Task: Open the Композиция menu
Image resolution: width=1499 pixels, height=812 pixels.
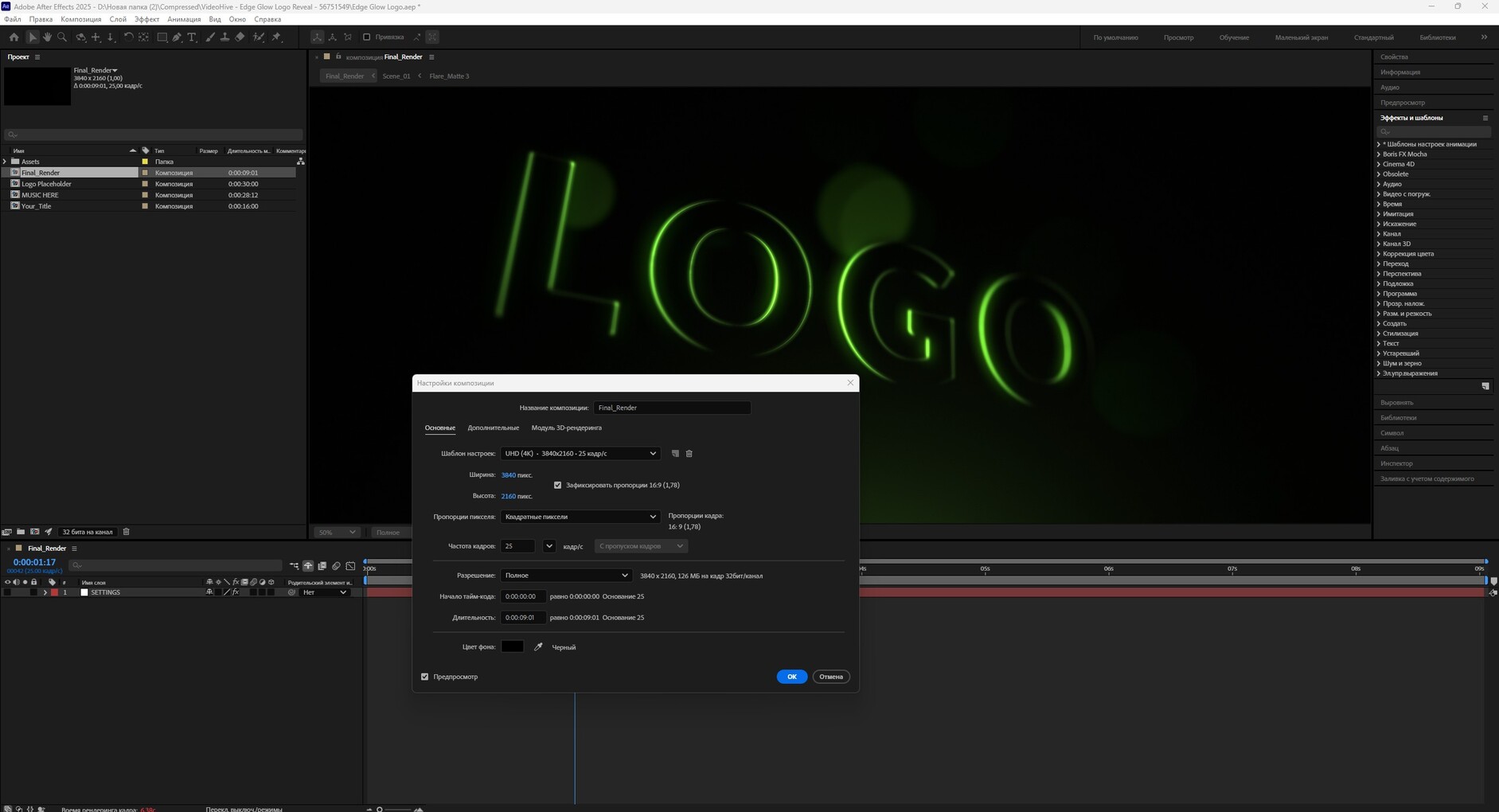Action: tap(80, 19)
